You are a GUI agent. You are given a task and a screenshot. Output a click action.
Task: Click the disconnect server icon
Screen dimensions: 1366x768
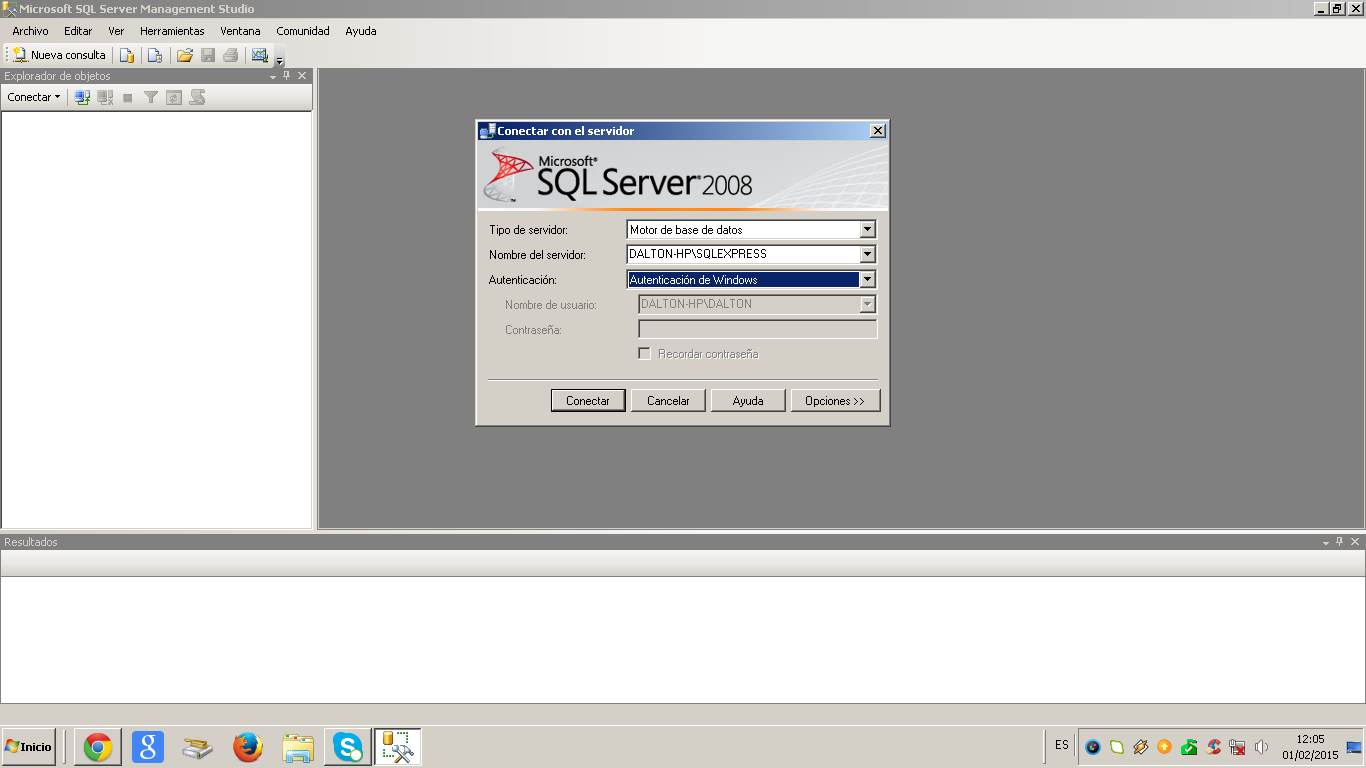point(105,97)
